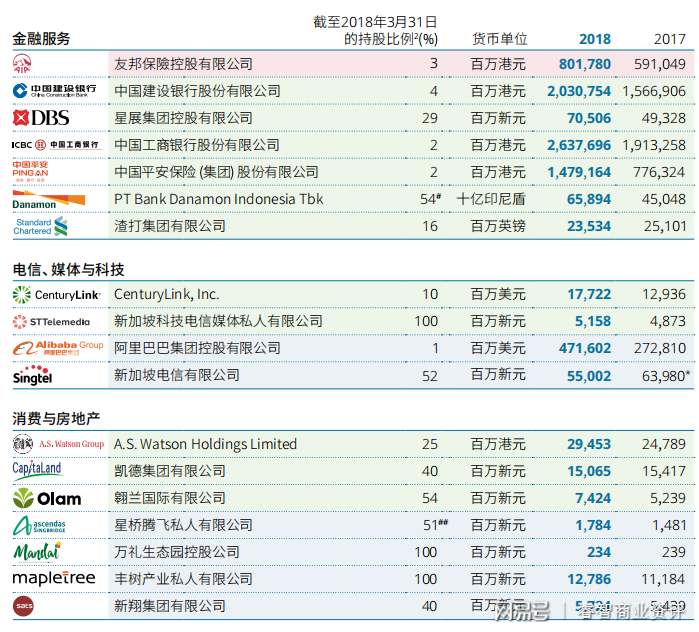Select the 金融服务 section heading
The image size is (699, 632).
point(41,39)
